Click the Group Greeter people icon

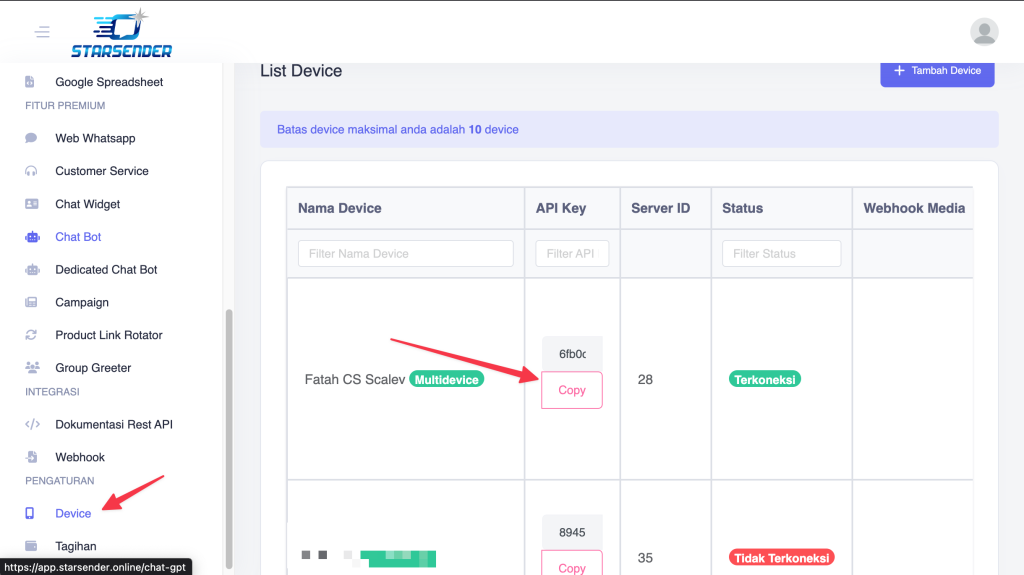[x=31, y=368]
